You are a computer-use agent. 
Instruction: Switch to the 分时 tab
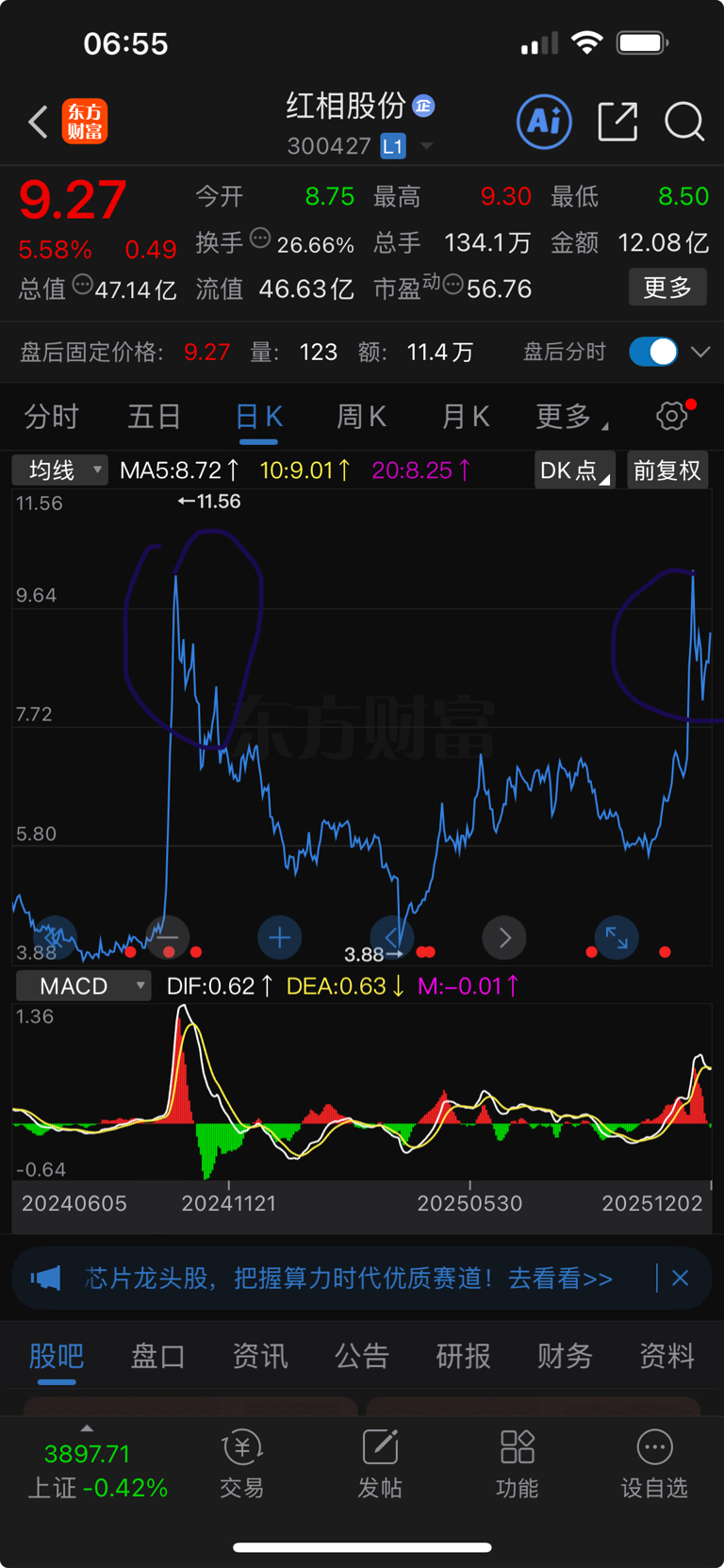pos(51,416)
